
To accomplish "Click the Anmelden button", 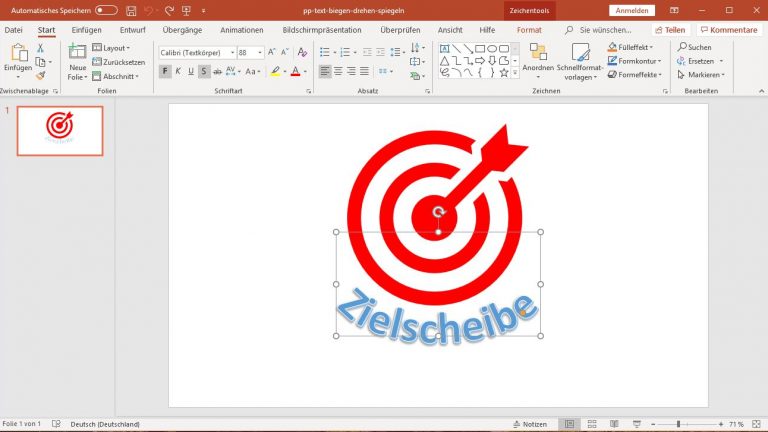I will [x=631, y=10].
